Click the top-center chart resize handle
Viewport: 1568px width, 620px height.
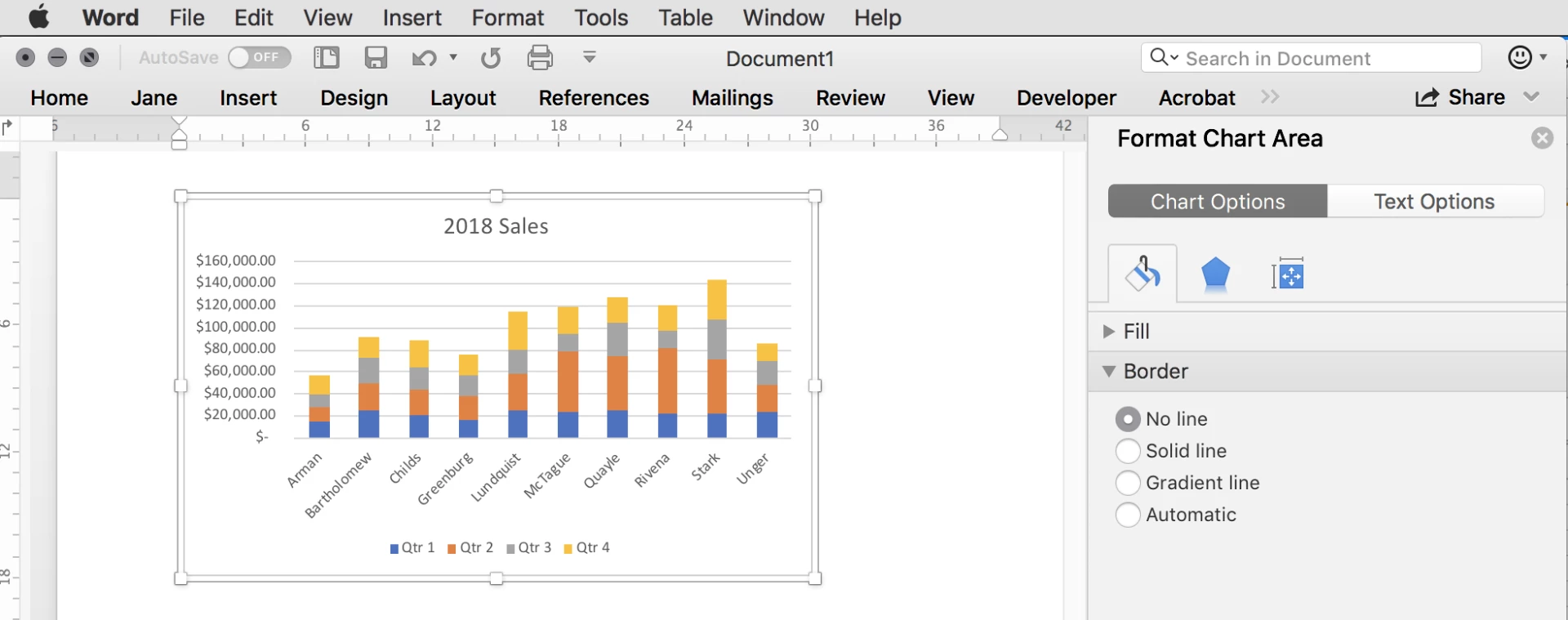(497, 196)
